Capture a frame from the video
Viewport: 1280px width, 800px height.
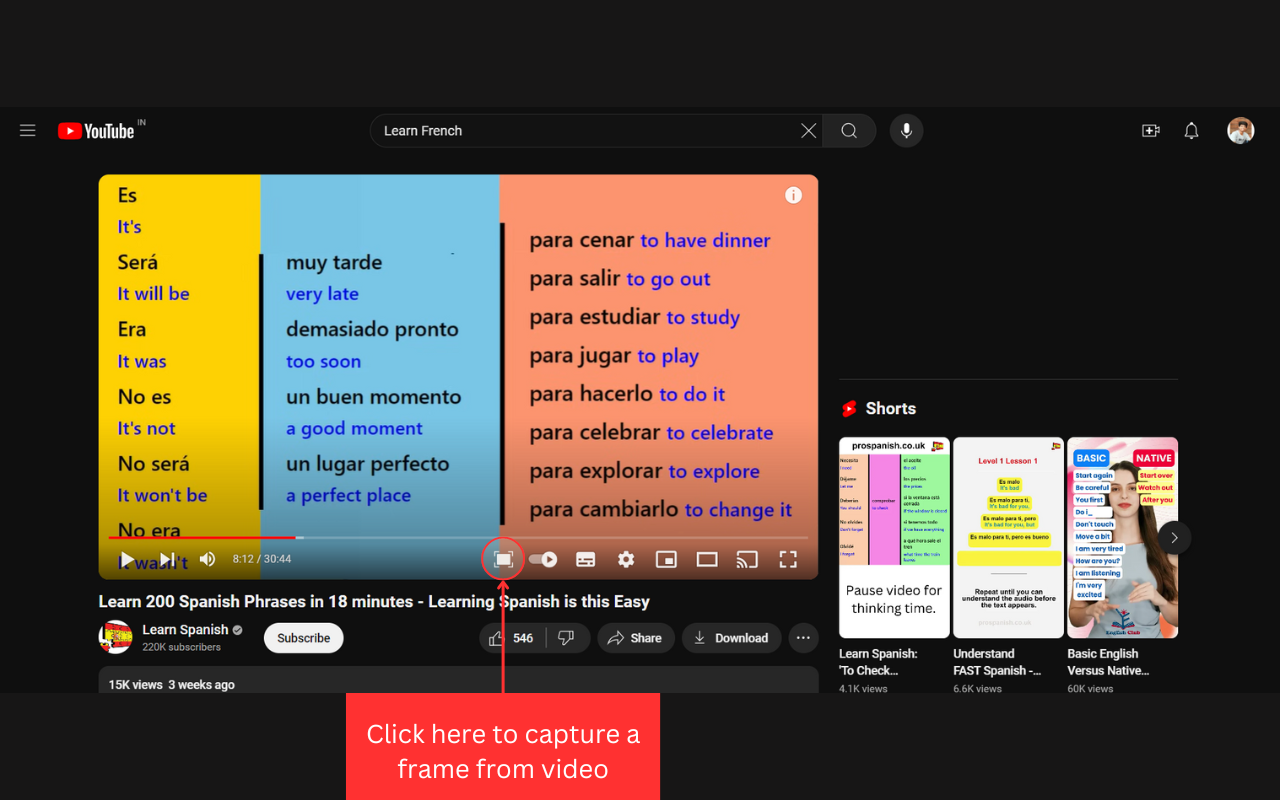pos(503,558)
